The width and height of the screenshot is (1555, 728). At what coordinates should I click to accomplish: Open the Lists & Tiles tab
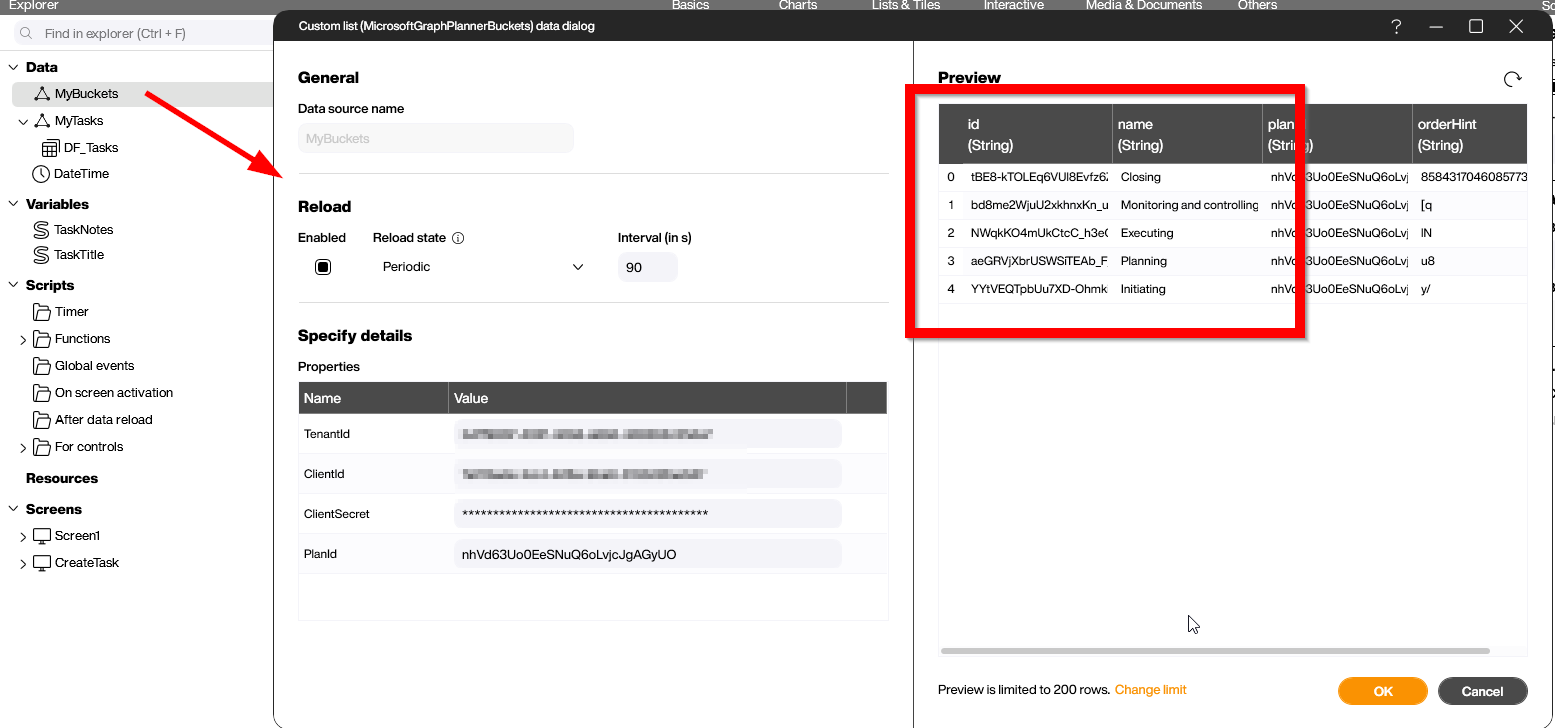click(906, 5)
